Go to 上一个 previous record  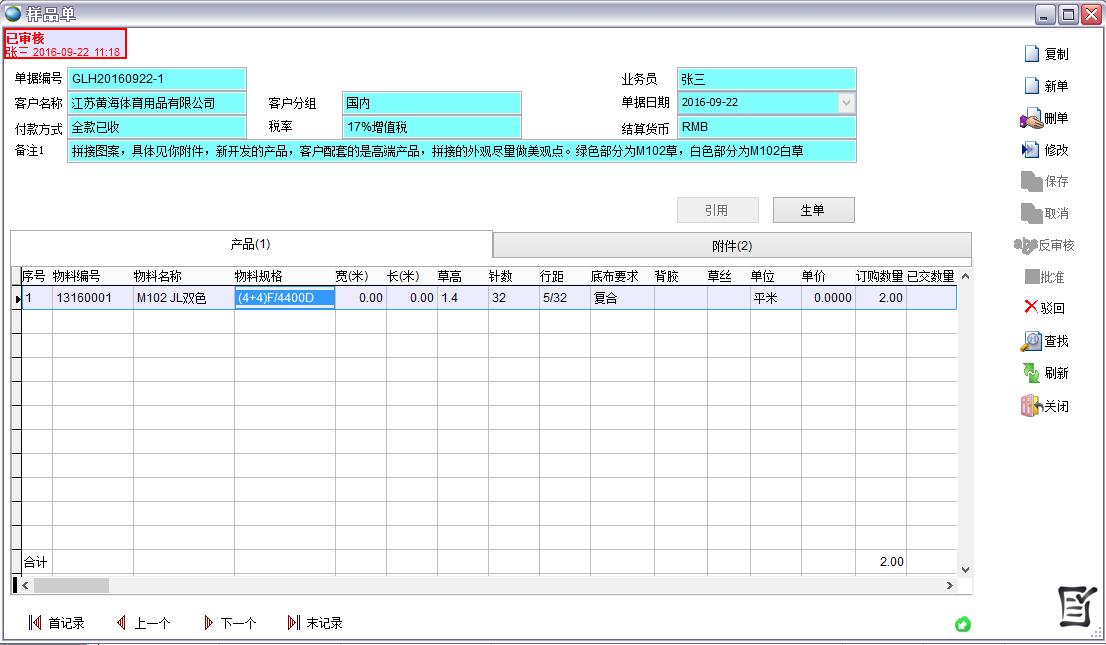143,623
